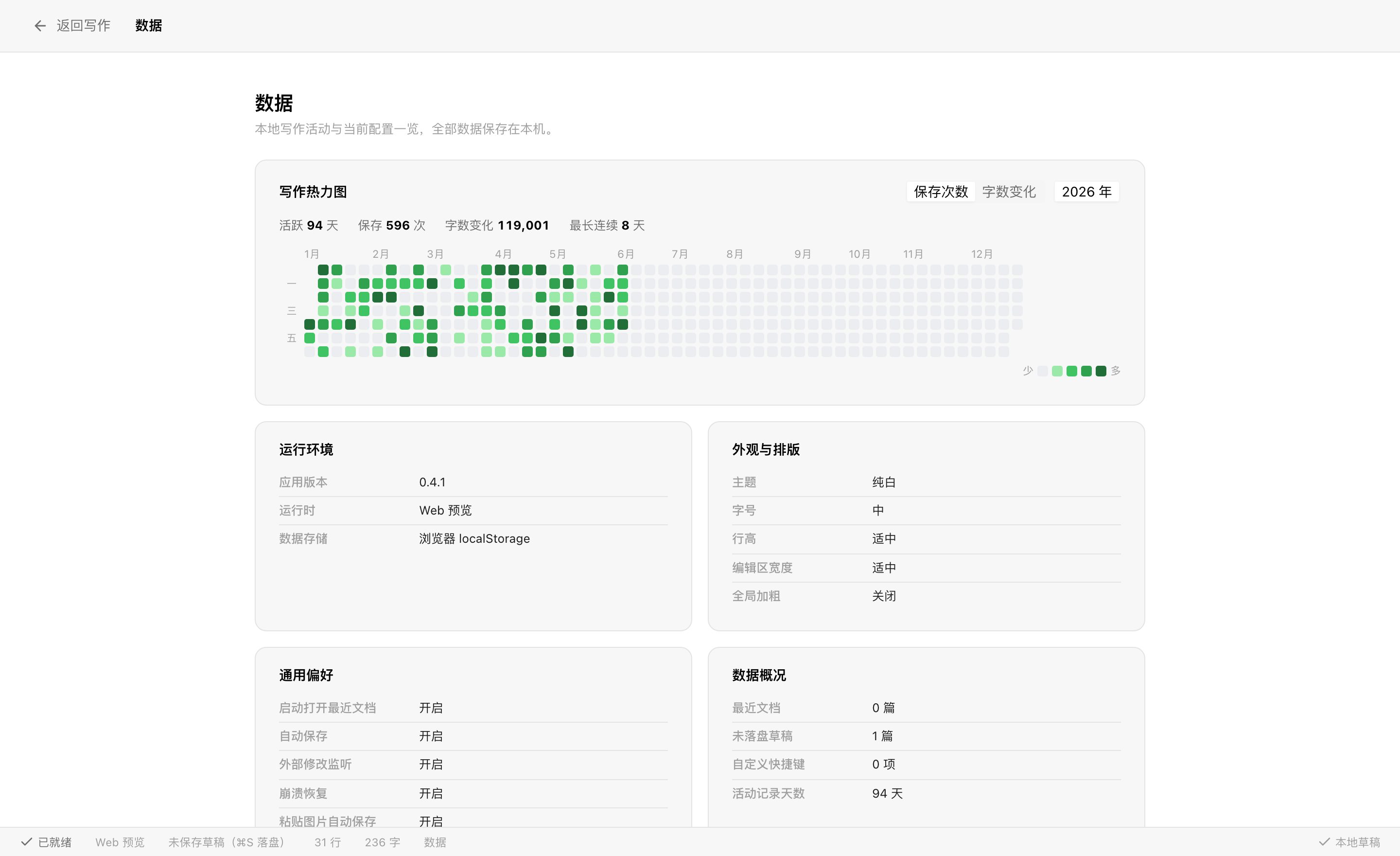The image size is (1400, 856).
Task: Click the 保存 596 次 statistic
Action: (391, 225)
